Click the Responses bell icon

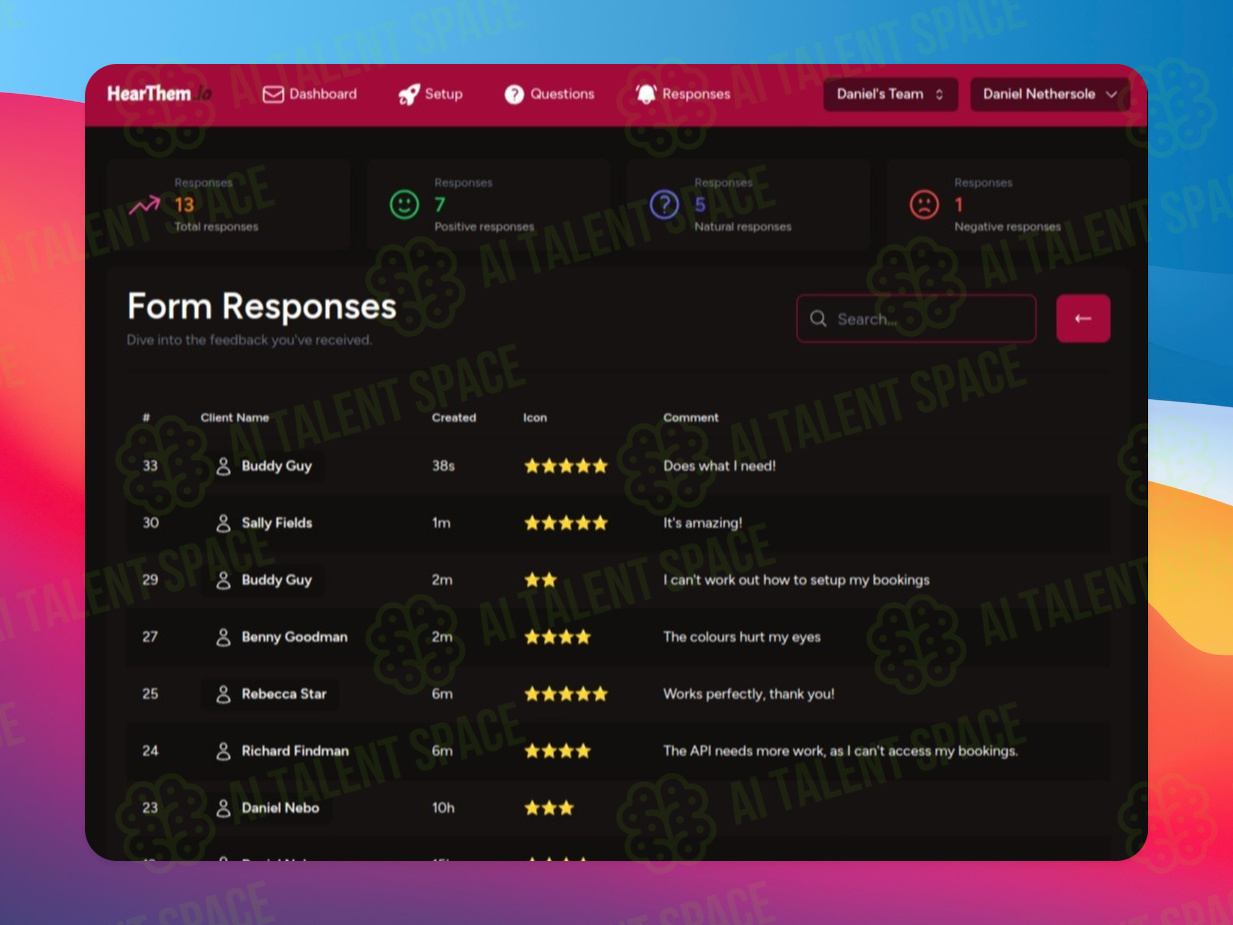coord(646,94)
